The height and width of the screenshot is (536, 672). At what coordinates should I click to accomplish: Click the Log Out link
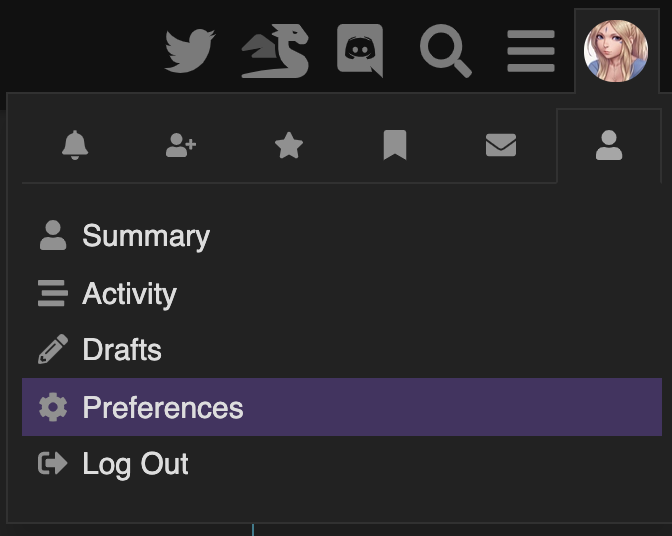[x=135, y=464]
